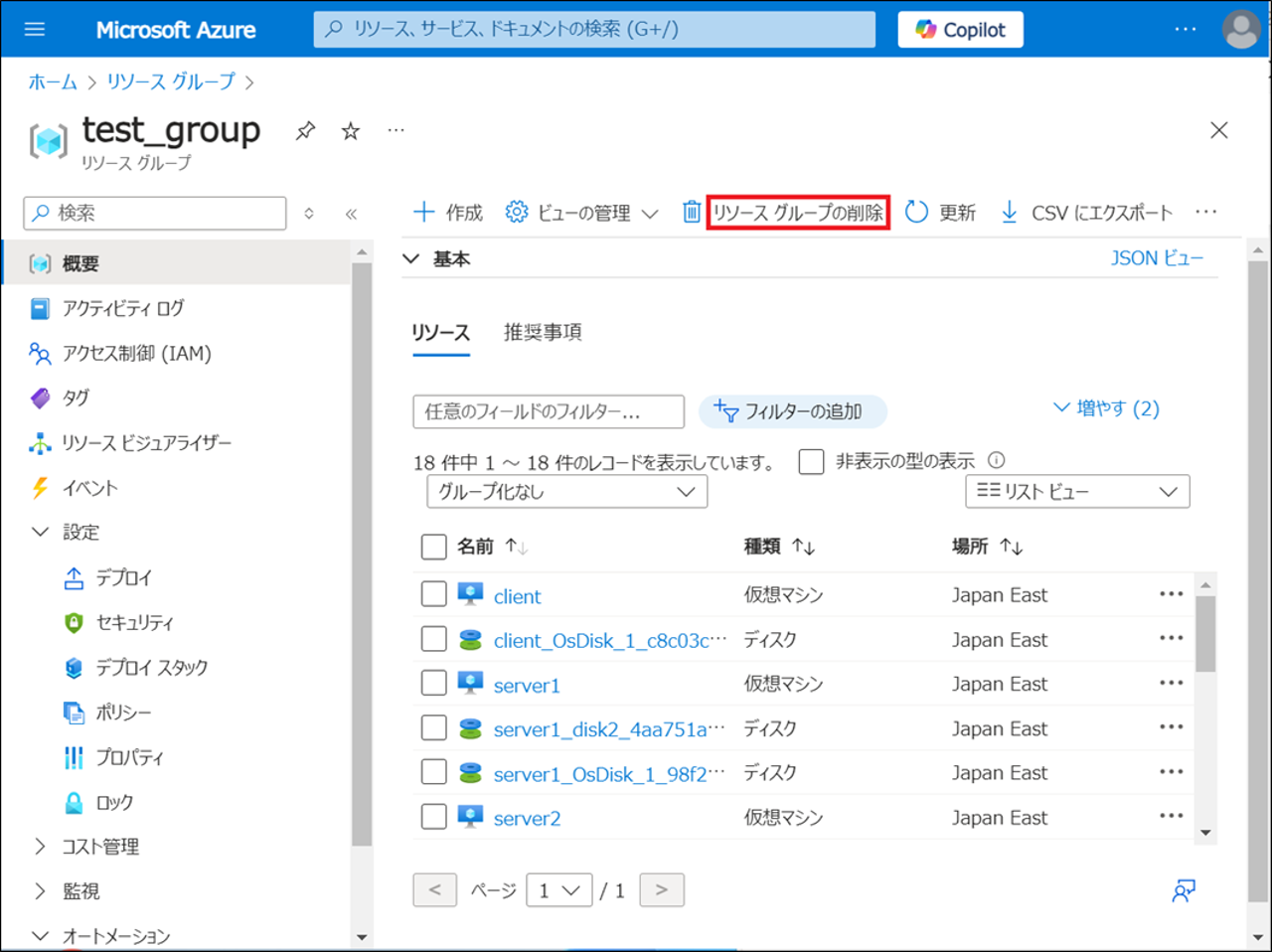Screen dimensions: 1272x952
Task: Mark test_group as favorite with the star icon
Action: coord(351,131)
